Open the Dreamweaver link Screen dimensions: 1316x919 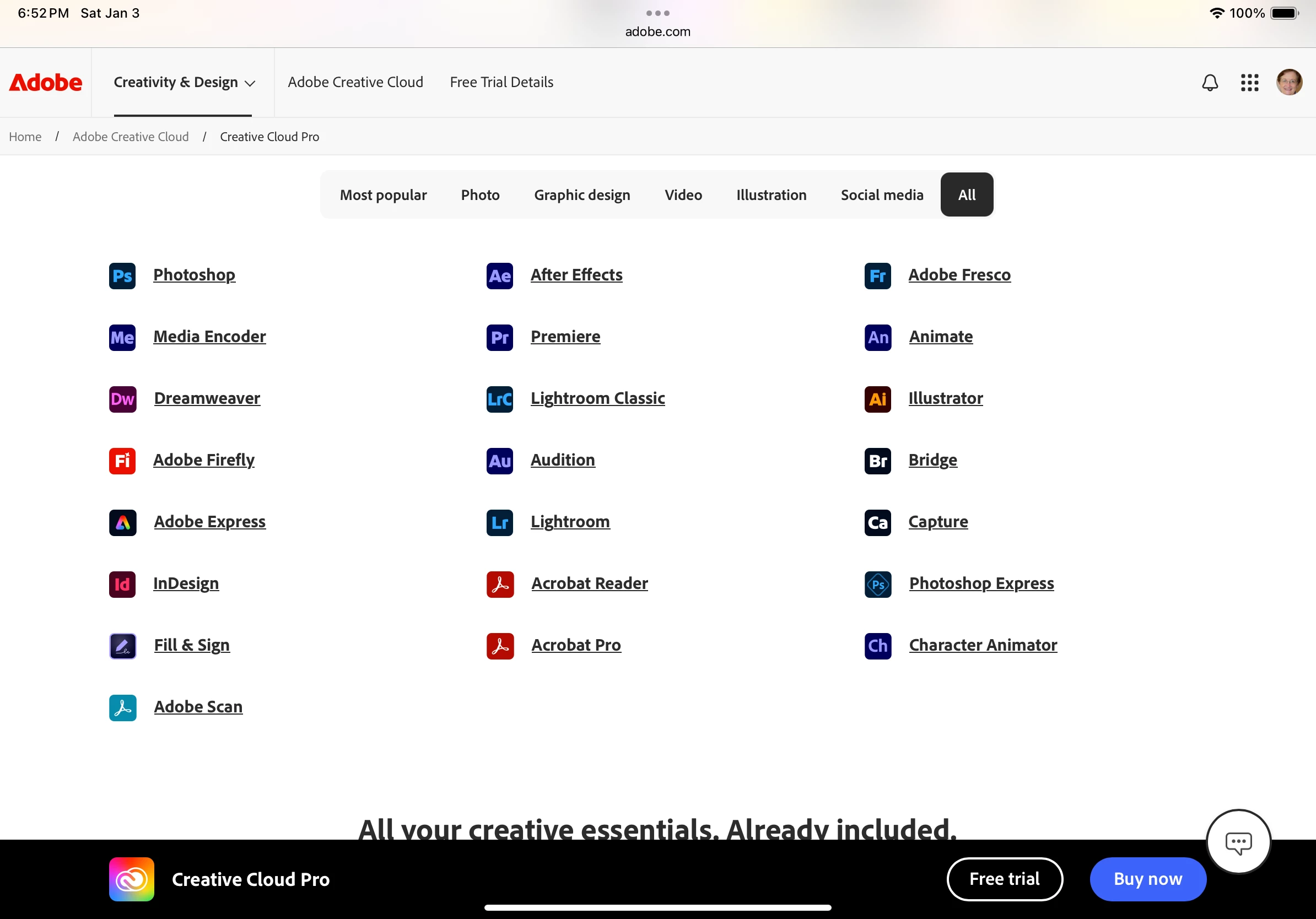click(x=207, y=399)
